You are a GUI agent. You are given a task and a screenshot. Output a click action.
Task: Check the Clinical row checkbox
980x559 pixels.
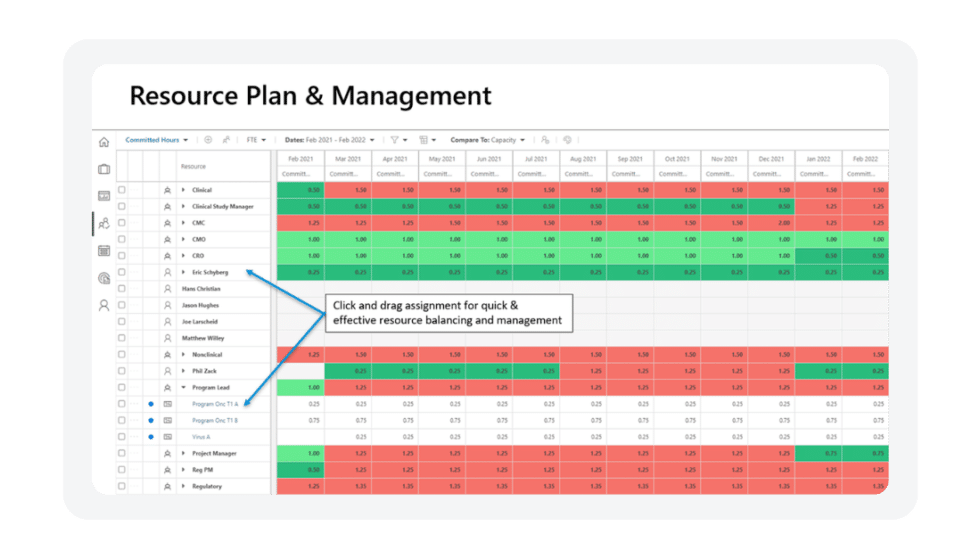pyautogui.click(x=122, y=189)
